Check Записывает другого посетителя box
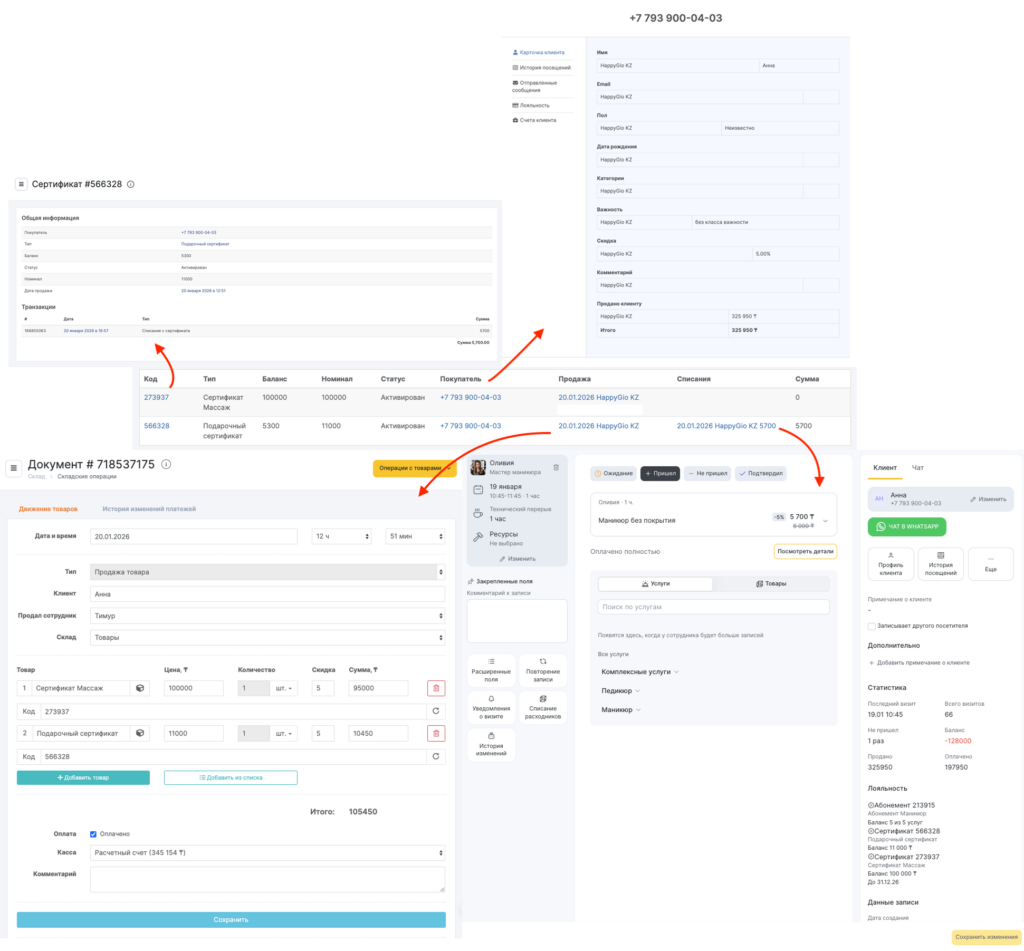Image resolution: width=1024 pixels, height=951 pixels. point(873,626)
